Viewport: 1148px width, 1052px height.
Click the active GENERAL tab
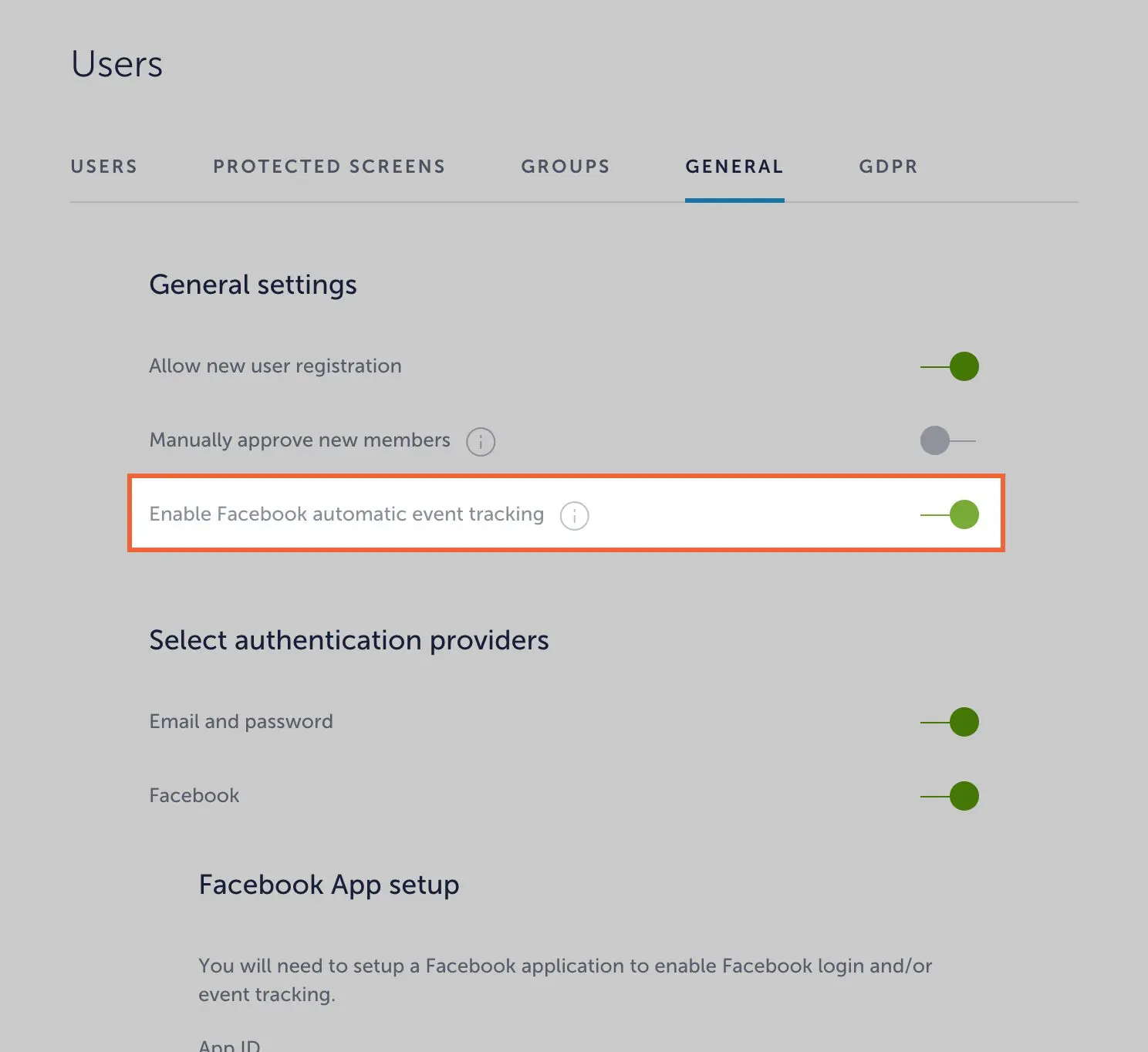734,167
